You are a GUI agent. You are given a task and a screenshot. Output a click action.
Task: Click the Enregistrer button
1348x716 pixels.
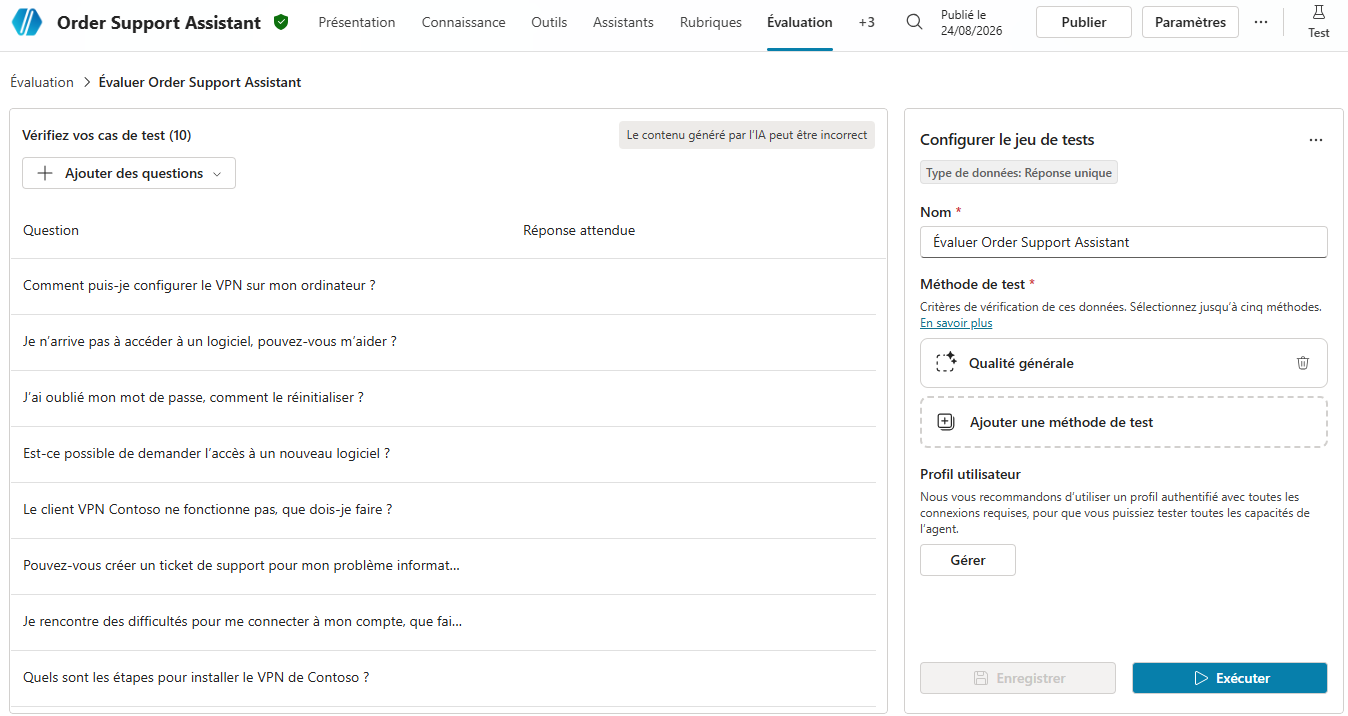point(1018,678)
